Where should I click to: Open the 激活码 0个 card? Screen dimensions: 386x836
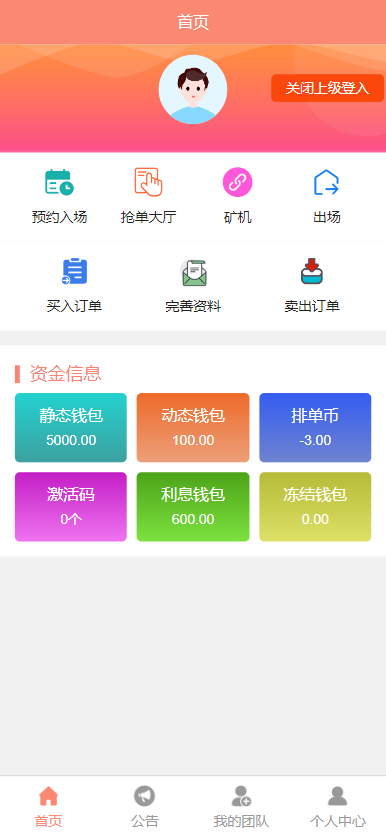point(71,507)
